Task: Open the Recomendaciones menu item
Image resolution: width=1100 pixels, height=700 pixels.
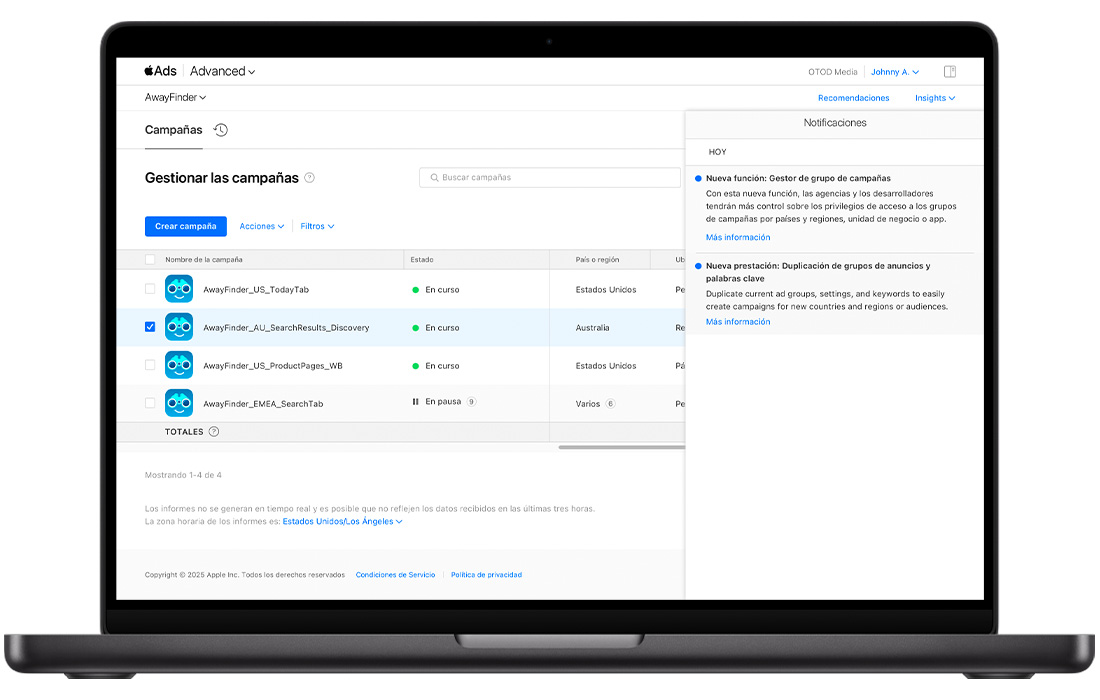Action: click(853, 98)
